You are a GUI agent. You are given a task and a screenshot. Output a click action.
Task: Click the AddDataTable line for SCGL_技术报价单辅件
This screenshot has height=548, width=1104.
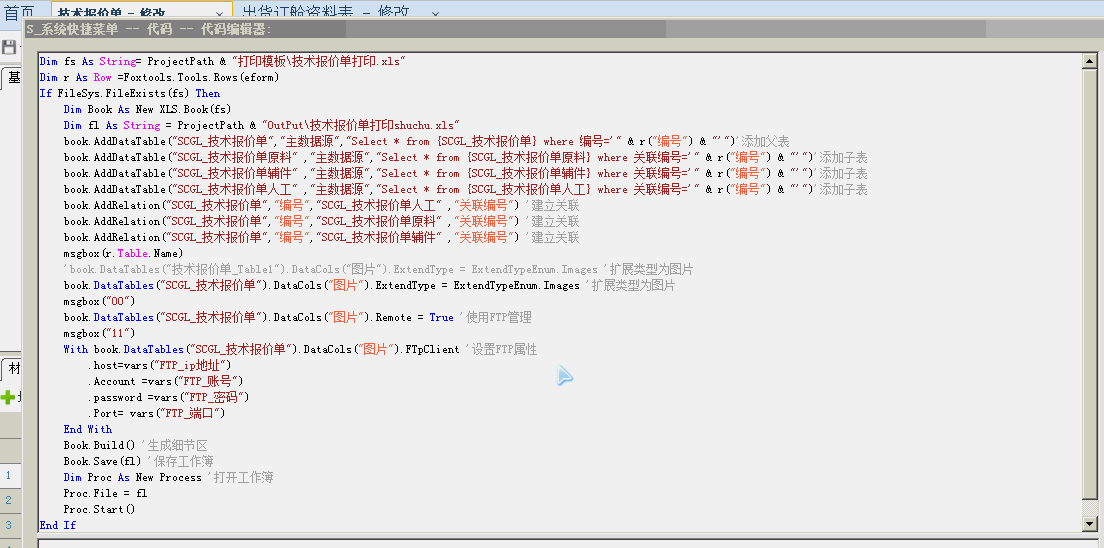(x=465, y=173)
